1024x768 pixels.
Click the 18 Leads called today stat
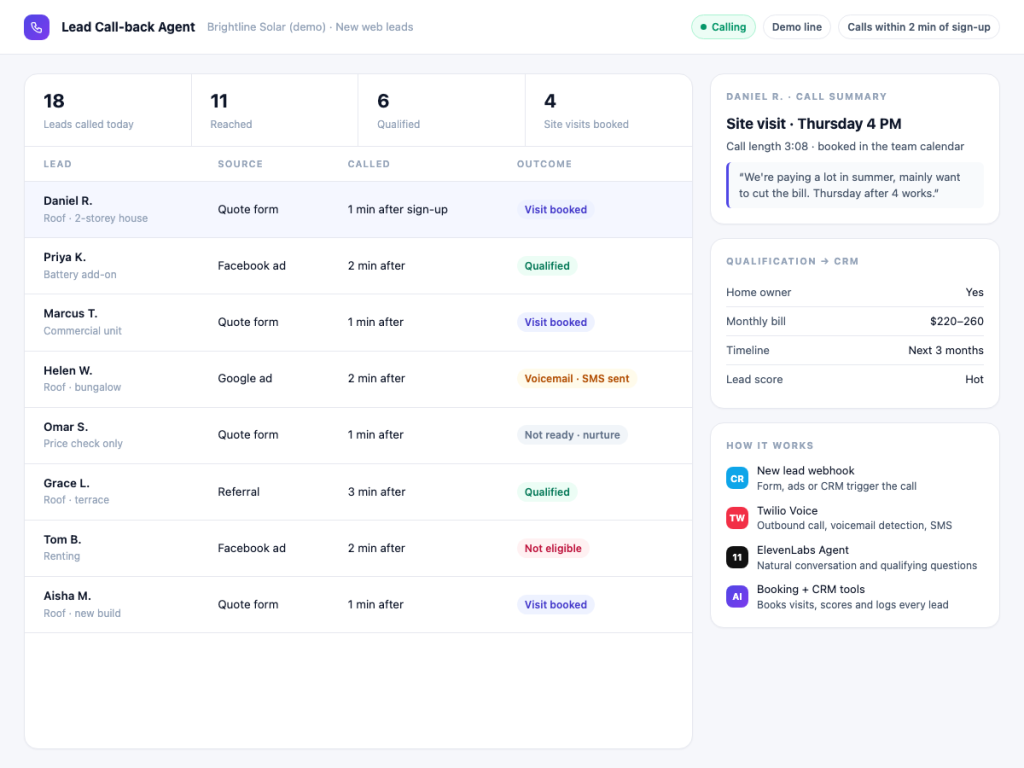108,110
